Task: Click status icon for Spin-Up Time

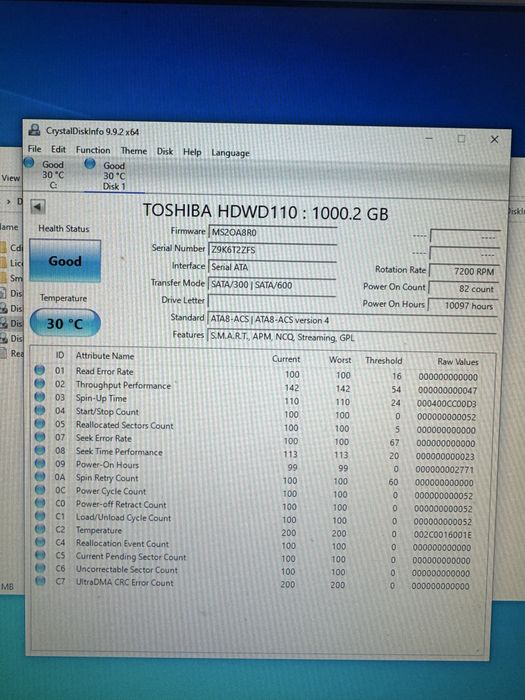Action: [40, 397]
